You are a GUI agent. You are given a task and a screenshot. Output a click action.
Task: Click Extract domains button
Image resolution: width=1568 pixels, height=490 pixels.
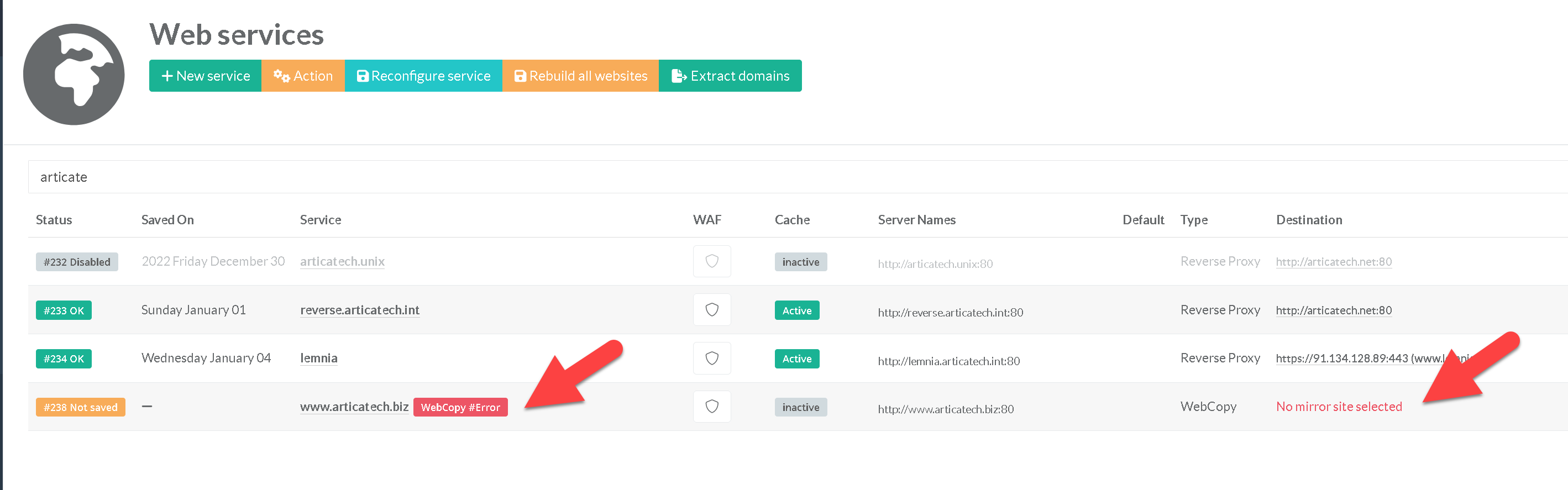tap(730, 76)
